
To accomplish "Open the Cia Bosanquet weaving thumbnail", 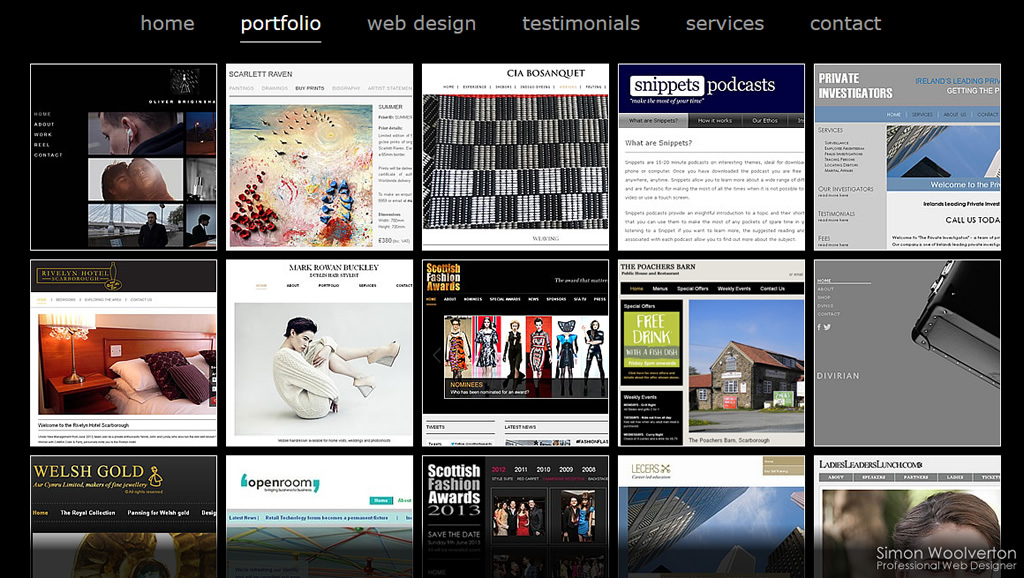I will [515, 157].
